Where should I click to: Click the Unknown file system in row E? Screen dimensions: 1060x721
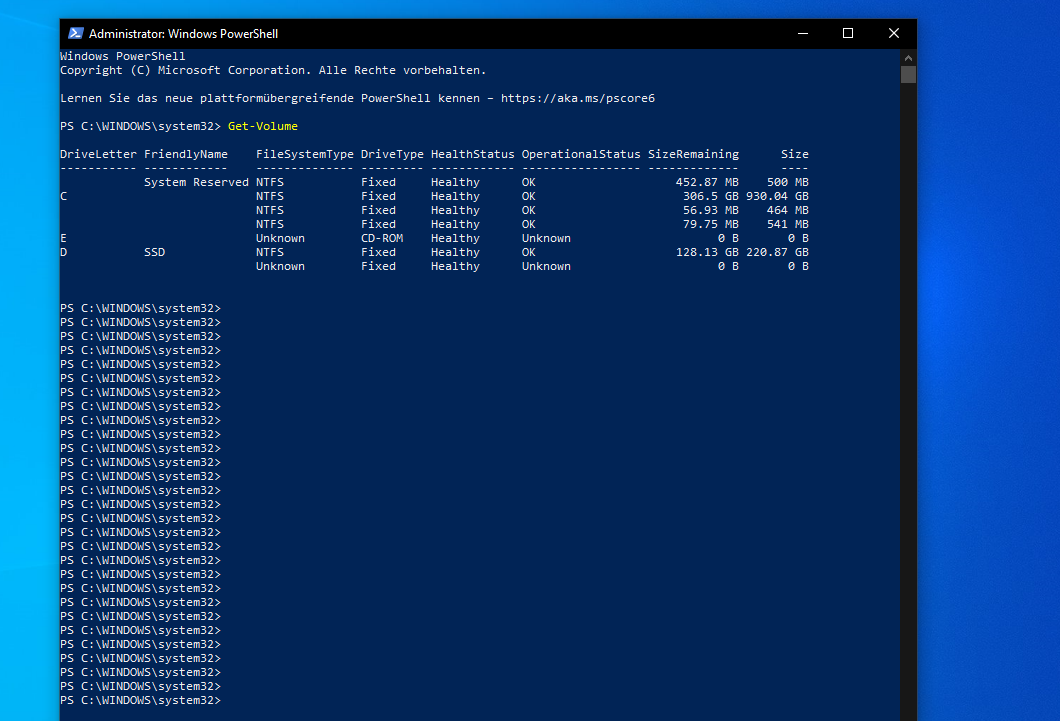pyautogui.click(x=280, y=238)
